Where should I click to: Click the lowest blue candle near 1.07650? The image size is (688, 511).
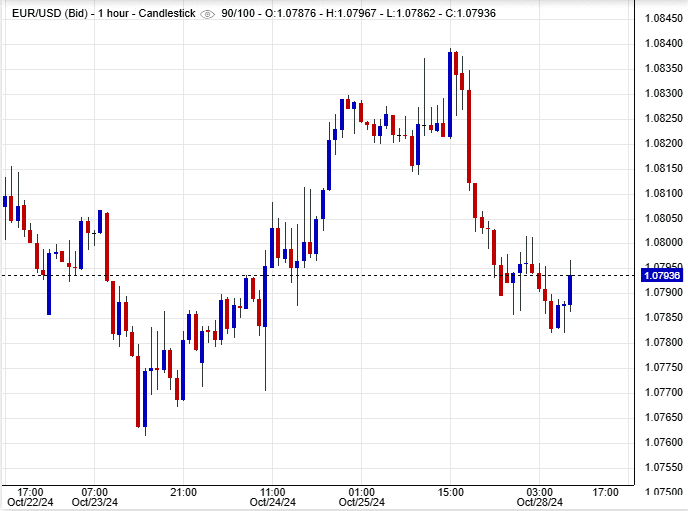point(145,398)
